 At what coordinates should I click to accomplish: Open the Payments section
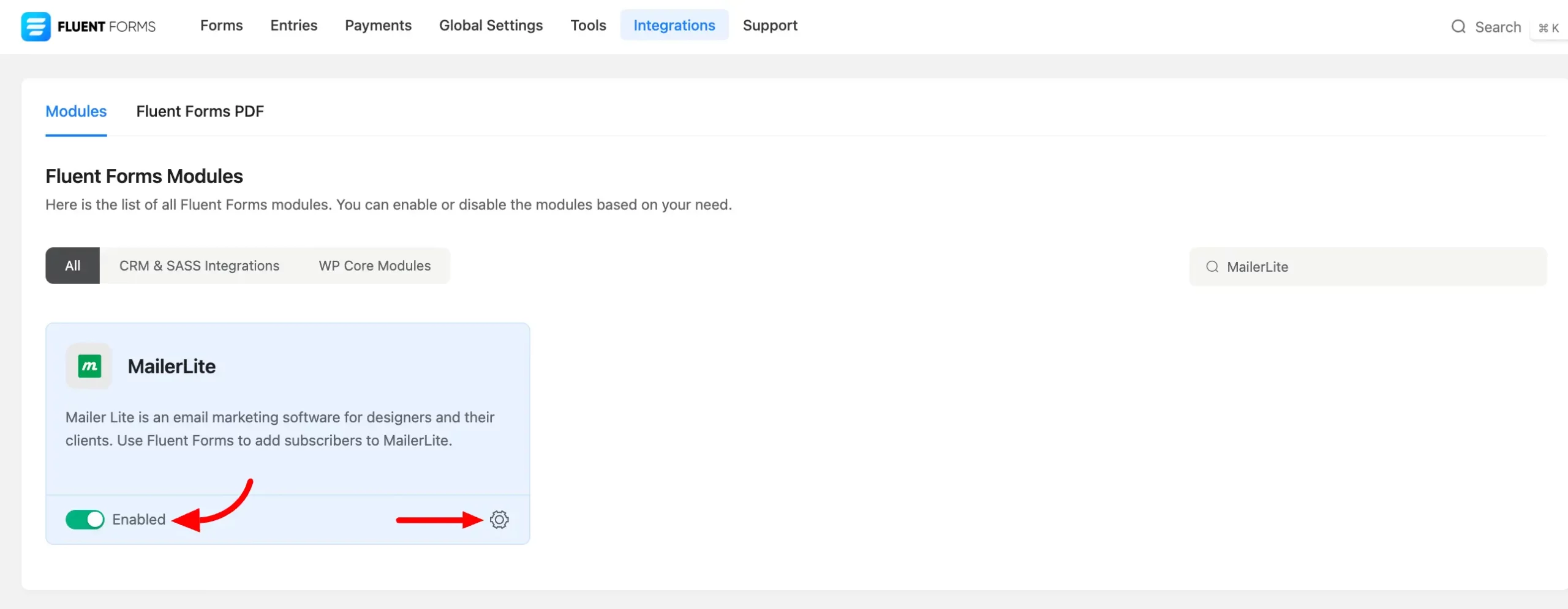378,26
